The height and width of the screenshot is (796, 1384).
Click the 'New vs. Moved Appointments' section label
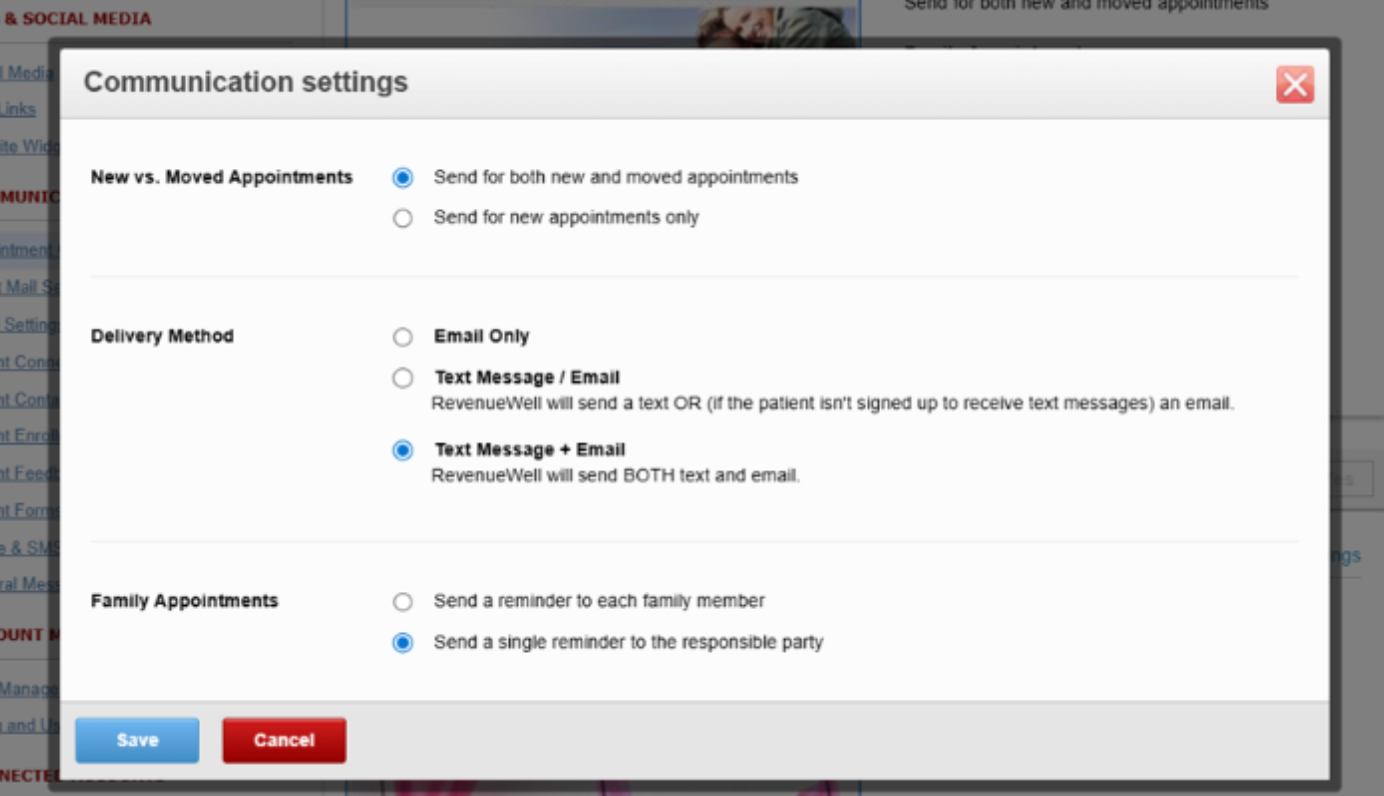click(x=221, y=177)
